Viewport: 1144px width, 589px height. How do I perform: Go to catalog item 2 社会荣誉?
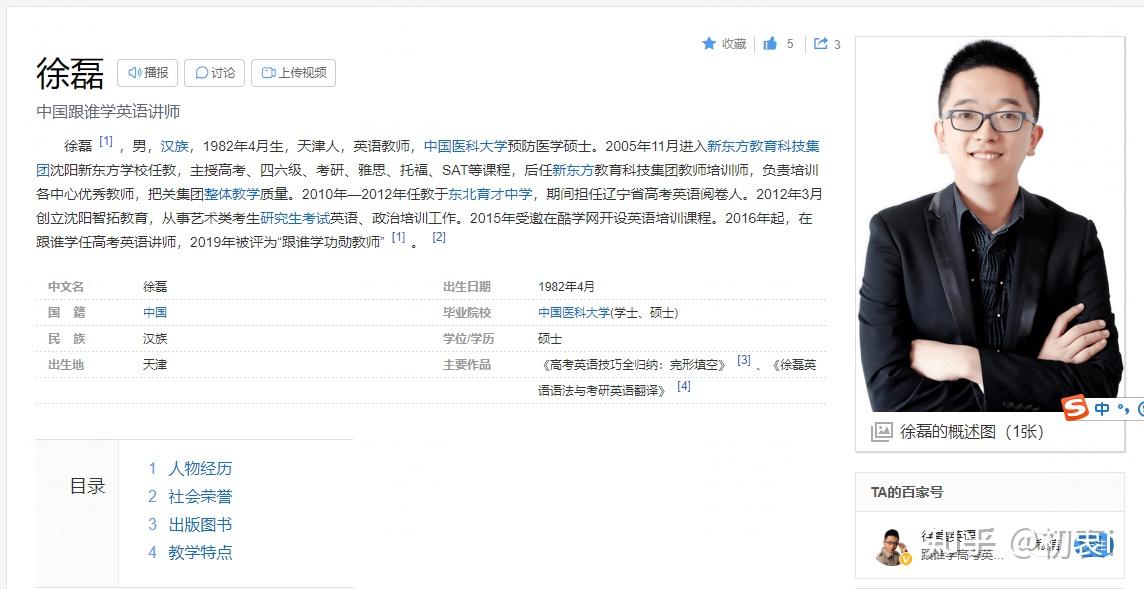coord(200,497)
